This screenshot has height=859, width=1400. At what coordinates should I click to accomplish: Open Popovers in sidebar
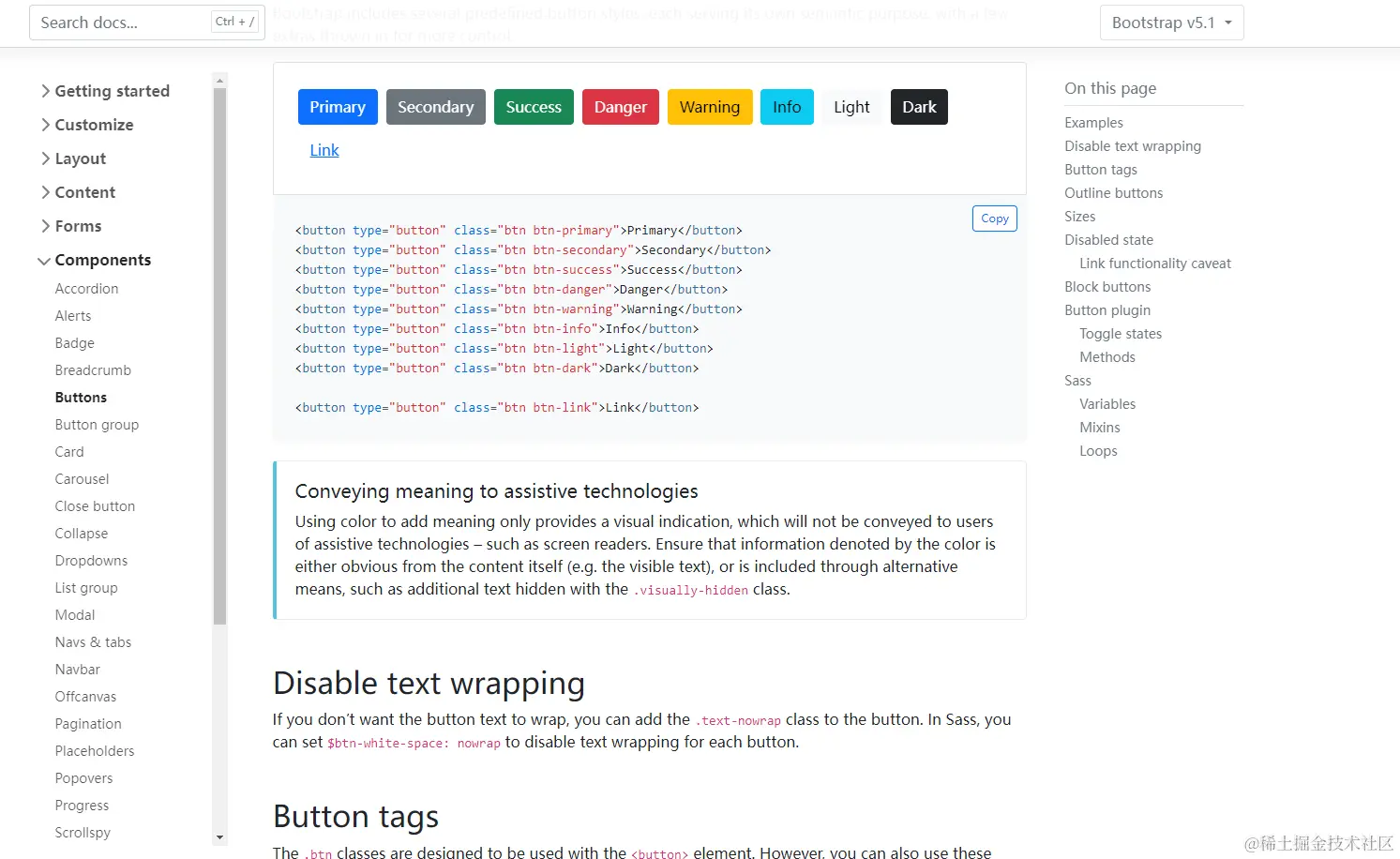coord(83,778)
